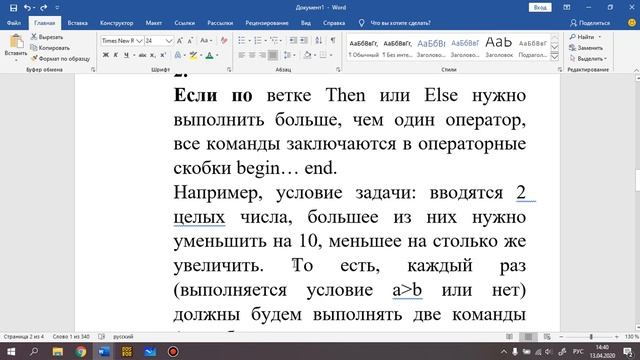Open the Выделить select dropdown
This screenshot has height=360, width=640.
(588, 58)
